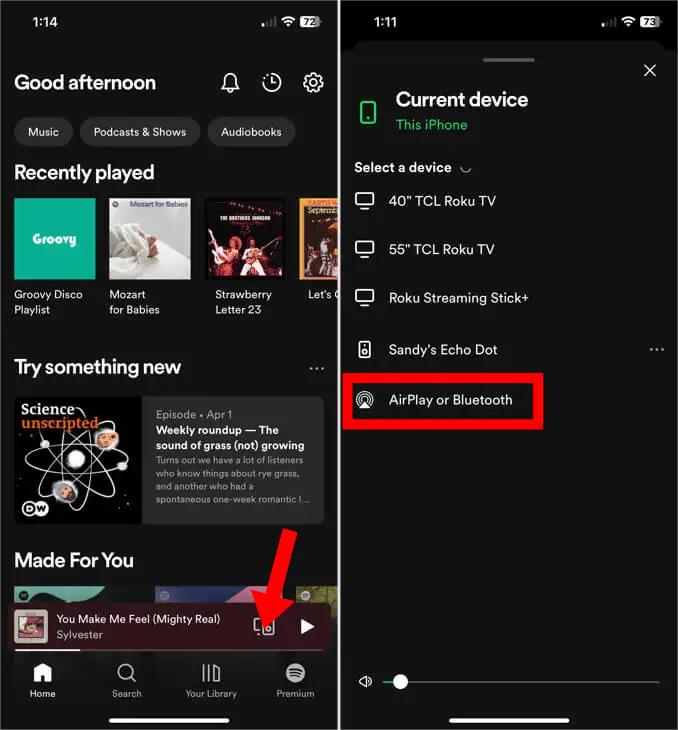Image resolution: width=678 pixels, height=730 pixels.
Task: Adjust the volume slider knob
Action: [x=400, y=682]
